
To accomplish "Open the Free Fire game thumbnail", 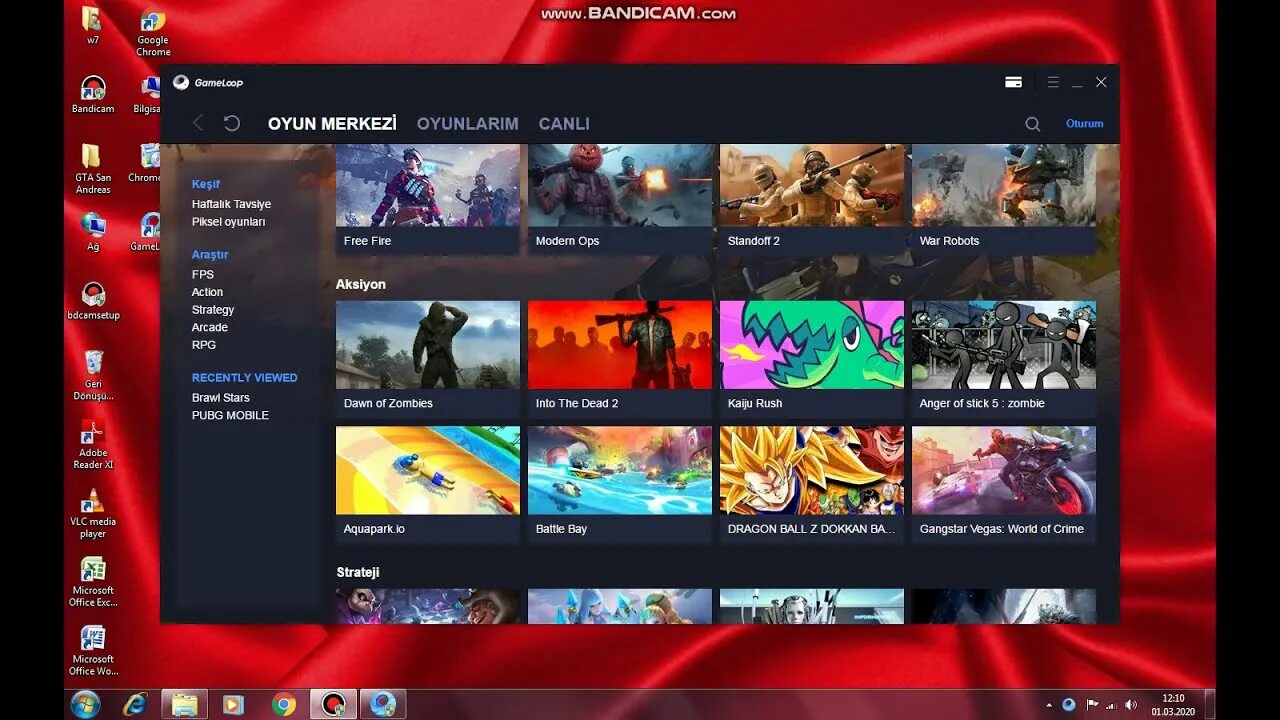I will [428, 195].
